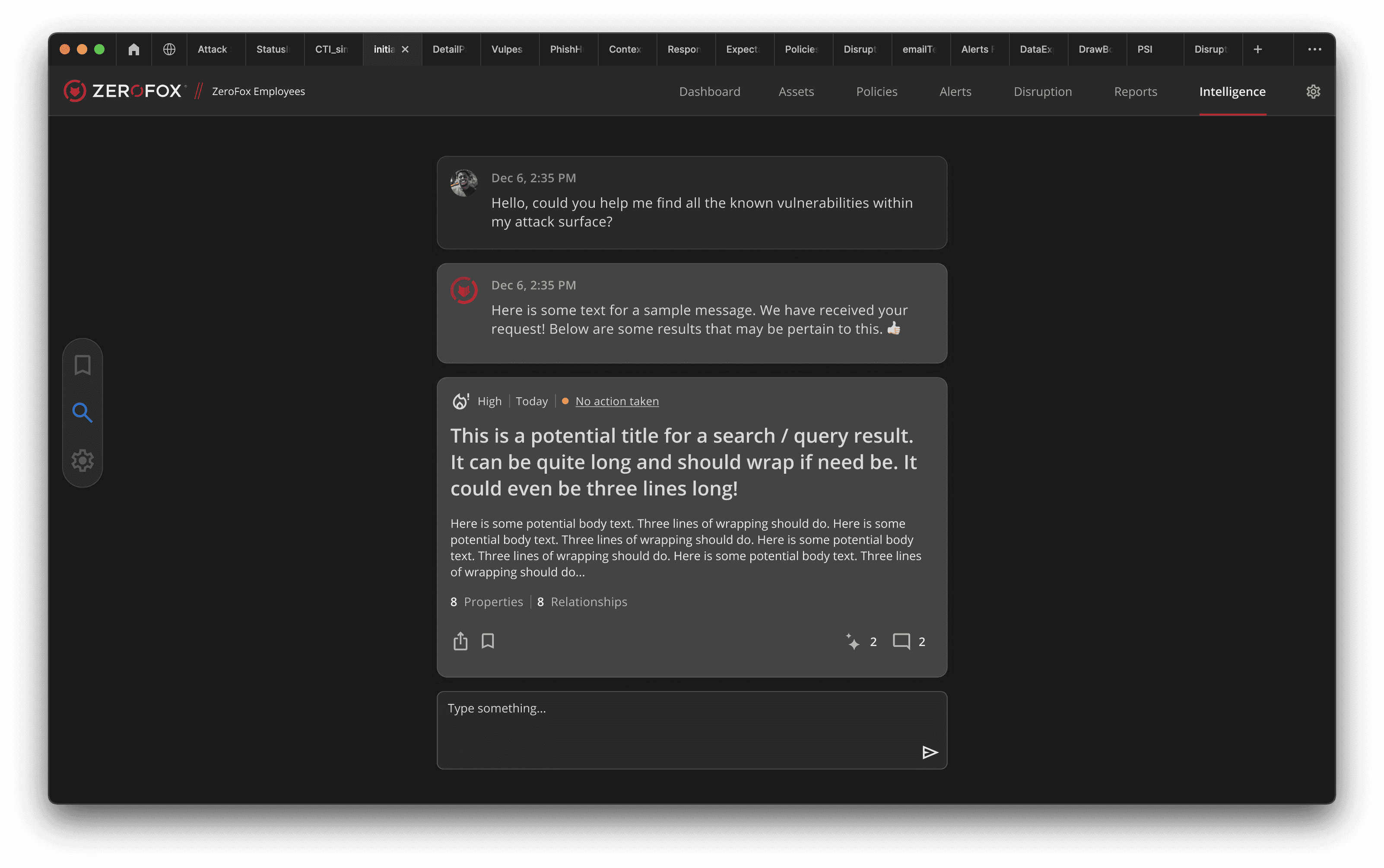Select the search magnifier in the left sidebar

pos(82,412)
